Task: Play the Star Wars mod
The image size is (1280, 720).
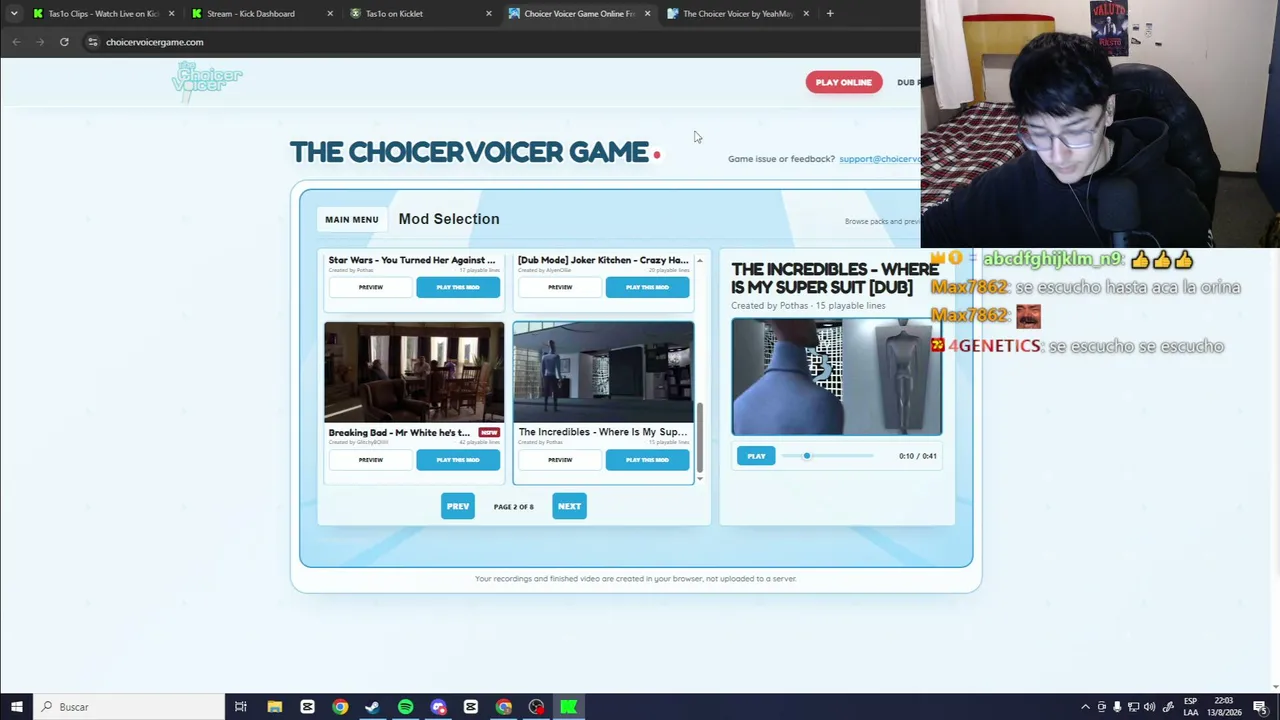Action: point(458,287)
